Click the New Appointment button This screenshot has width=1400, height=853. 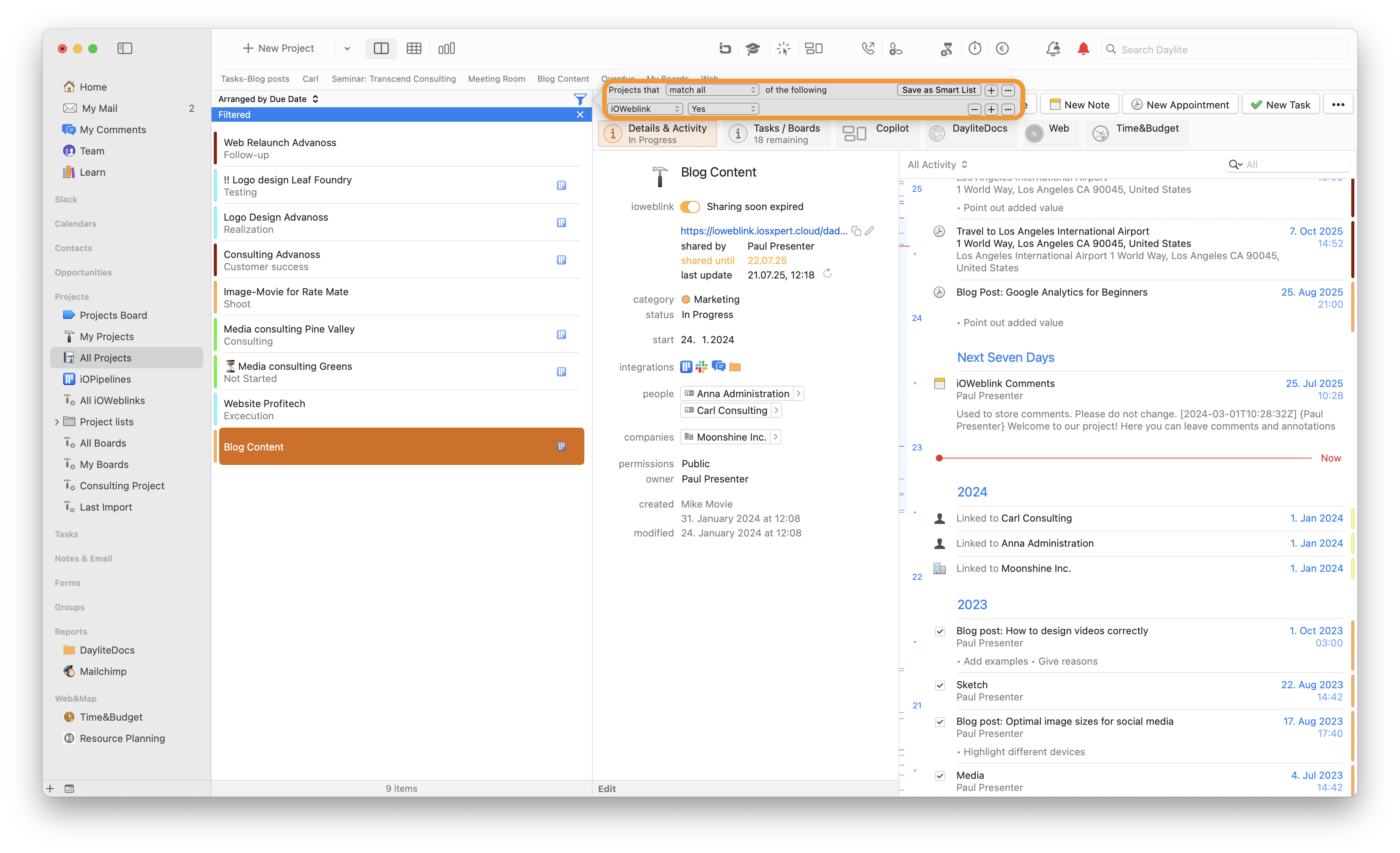1180,105
